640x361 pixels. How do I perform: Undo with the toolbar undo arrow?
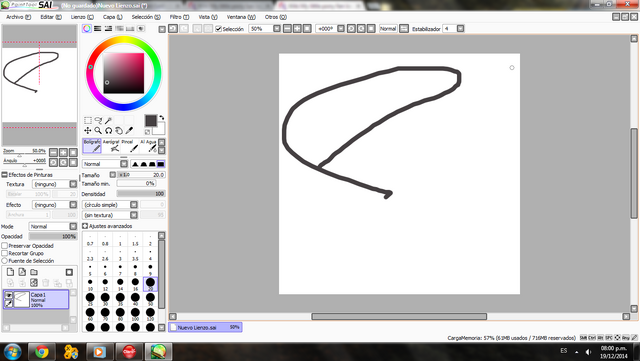(173, 29)
